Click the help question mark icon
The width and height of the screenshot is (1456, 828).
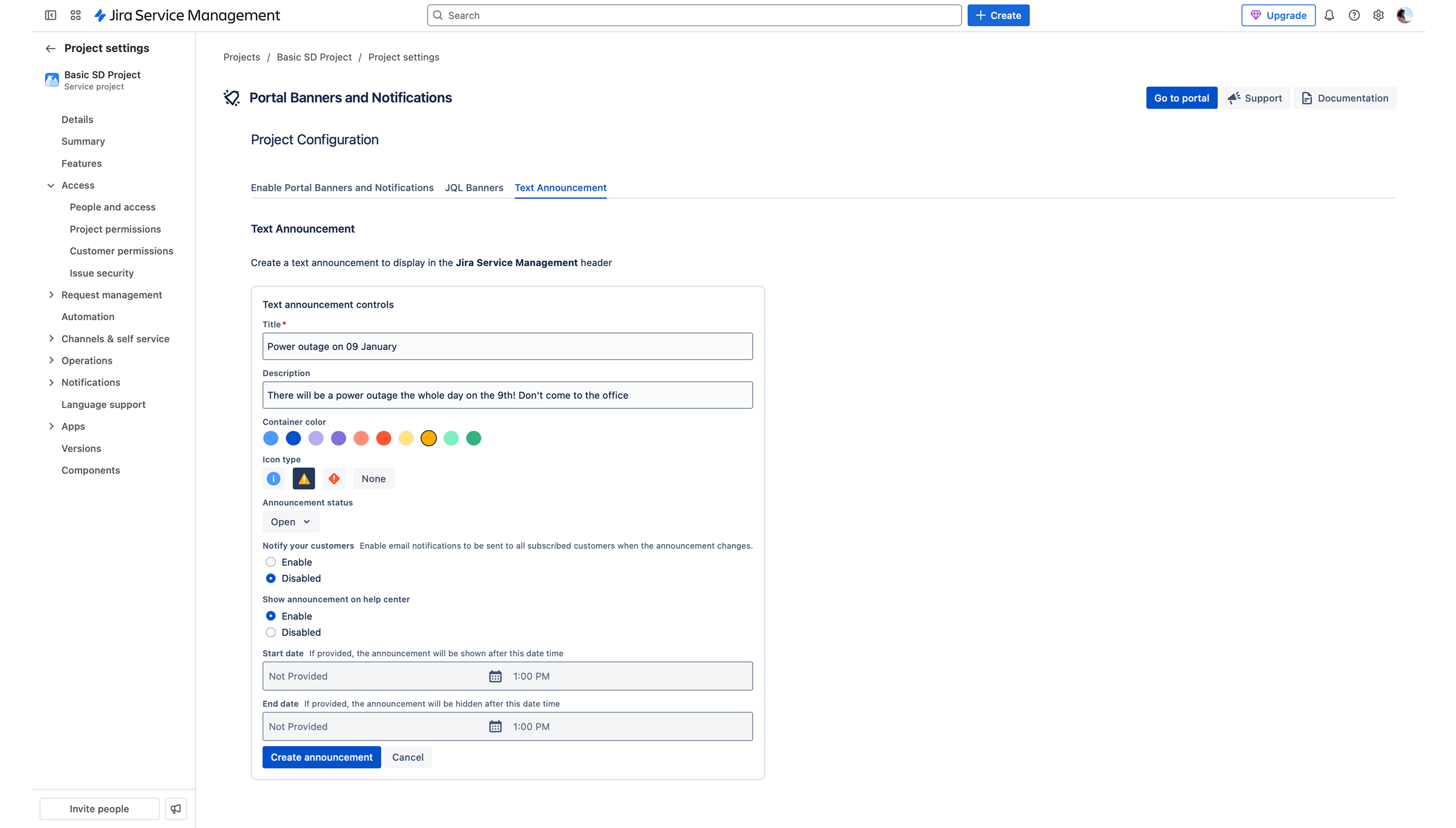[1354, 15]
